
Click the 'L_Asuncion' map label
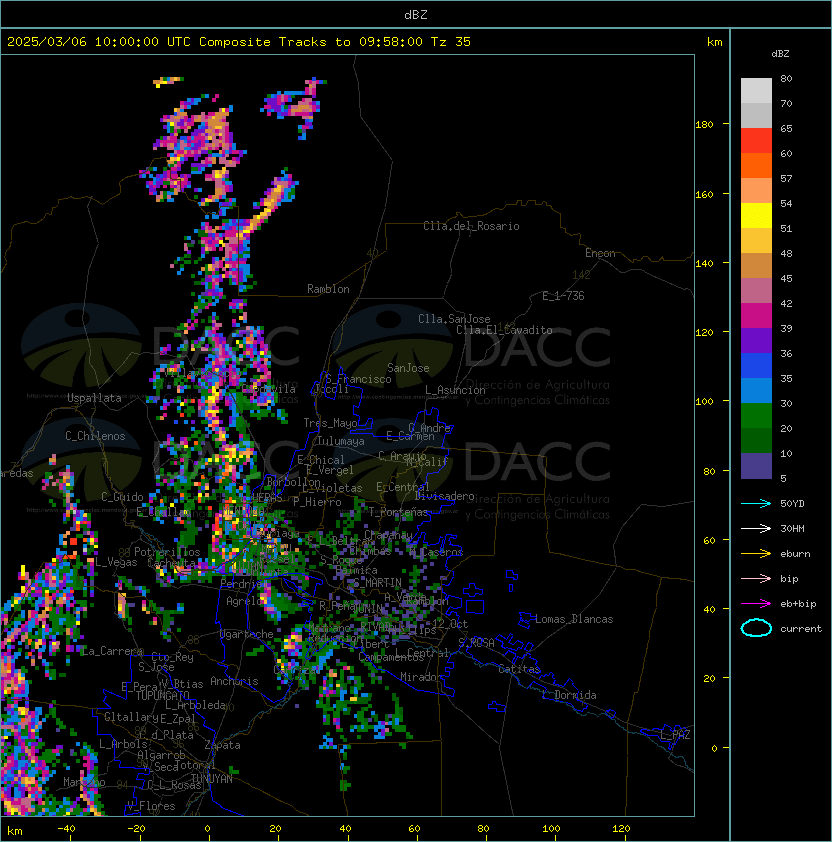click(455, 390)
